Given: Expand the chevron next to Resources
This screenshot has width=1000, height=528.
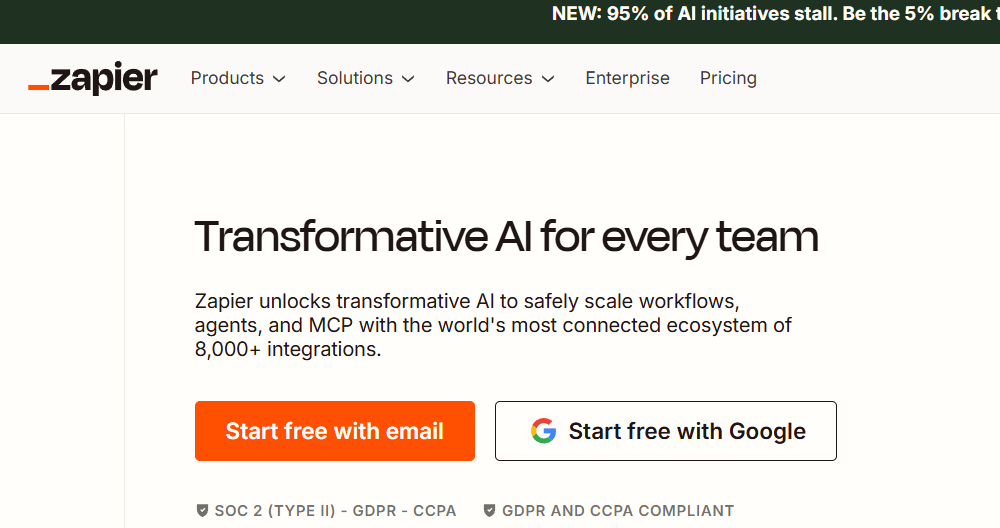Looking at the screenshot, I should [x=548, y=79].
